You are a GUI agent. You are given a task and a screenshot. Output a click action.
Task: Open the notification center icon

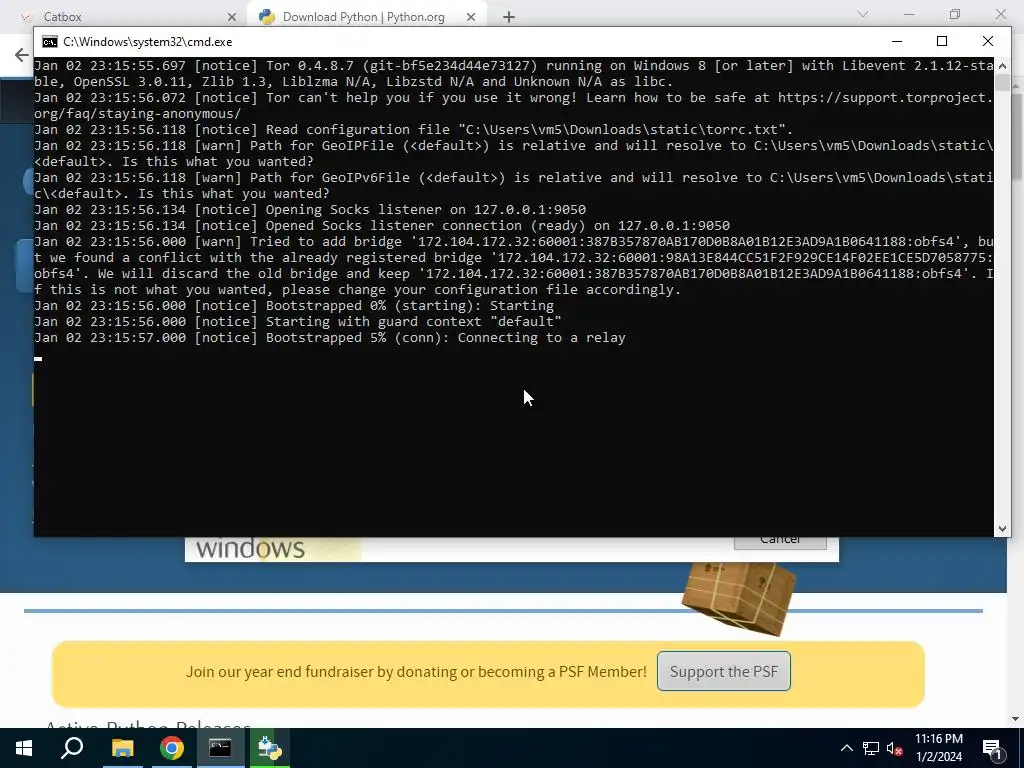coord(993,749)
